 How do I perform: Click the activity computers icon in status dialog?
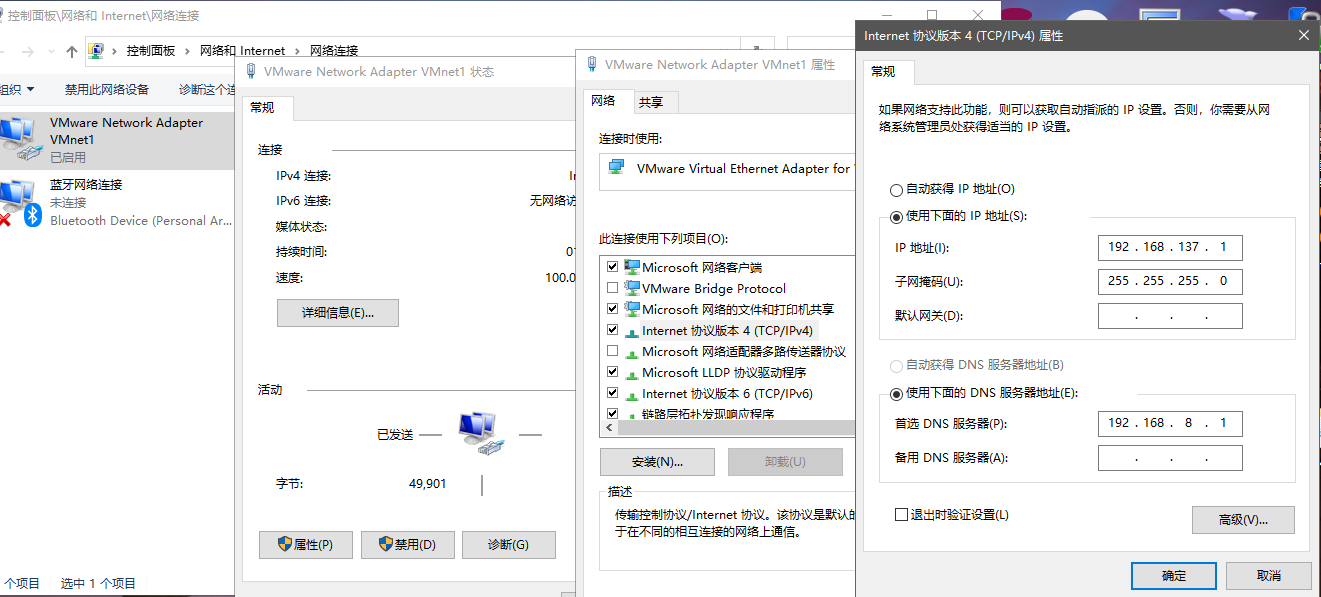point(481,434)
